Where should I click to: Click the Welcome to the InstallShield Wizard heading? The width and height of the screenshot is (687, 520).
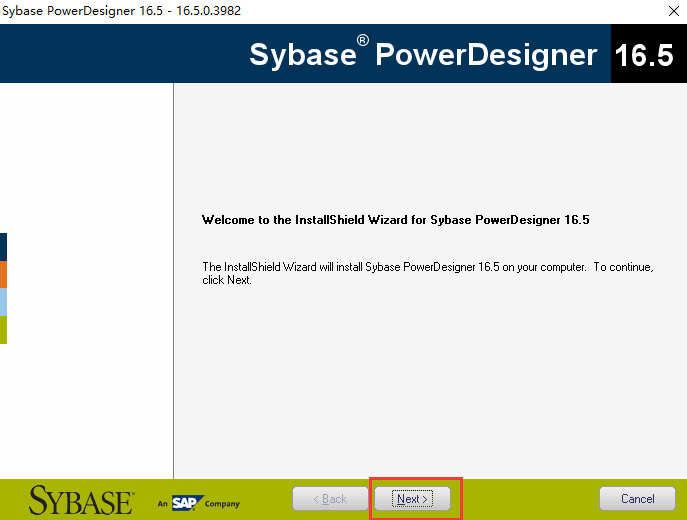tap(396, 219)
